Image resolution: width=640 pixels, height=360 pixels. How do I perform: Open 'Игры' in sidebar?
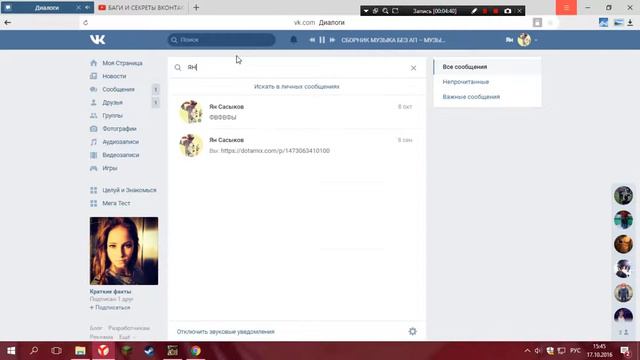[110, 168]
